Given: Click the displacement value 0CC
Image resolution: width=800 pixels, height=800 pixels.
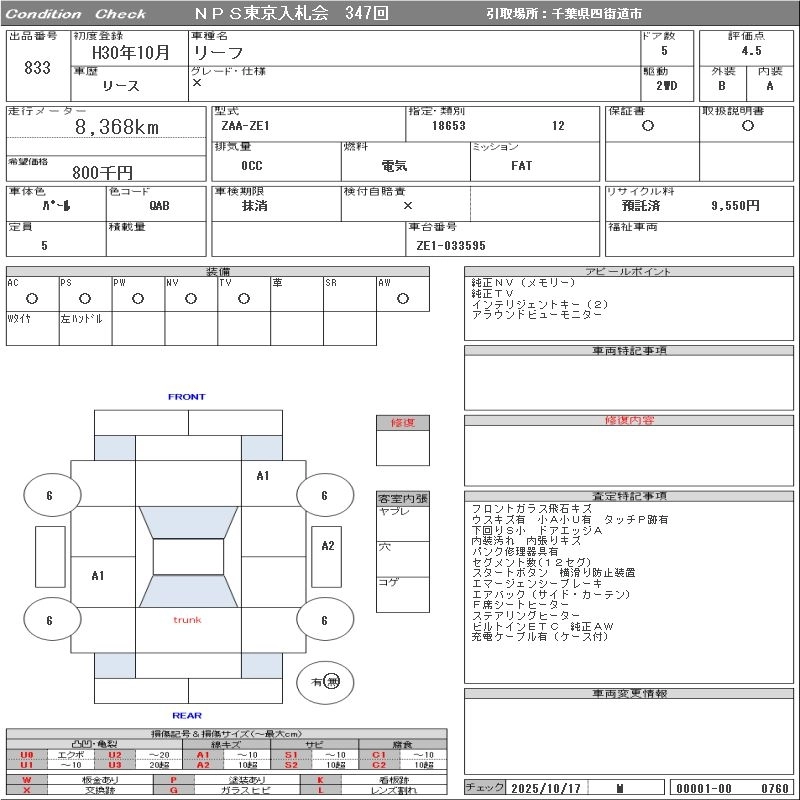Looking at the screenshot, I should (252, 166).
